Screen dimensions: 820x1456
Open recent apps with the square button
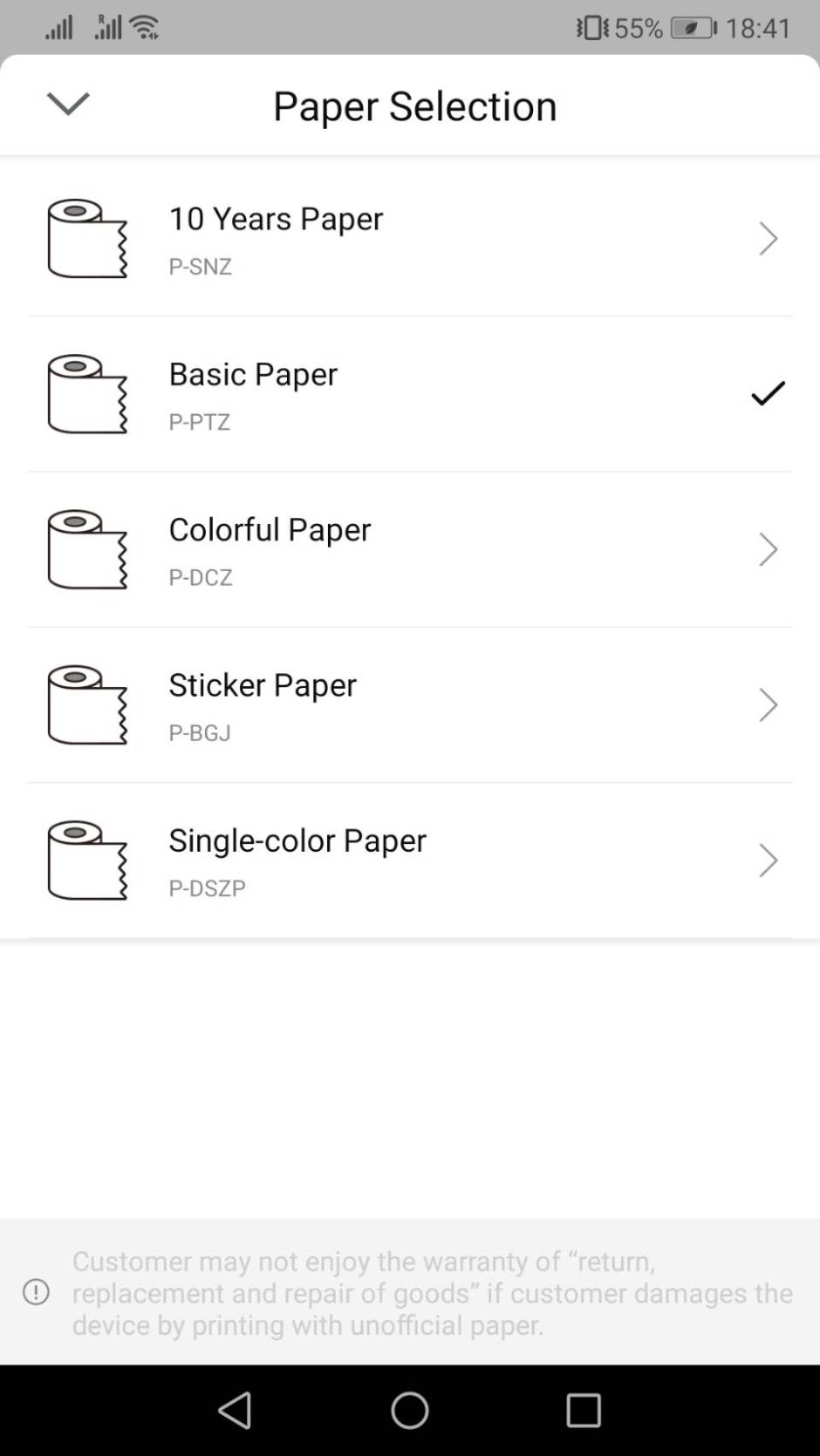[583, 1410]
